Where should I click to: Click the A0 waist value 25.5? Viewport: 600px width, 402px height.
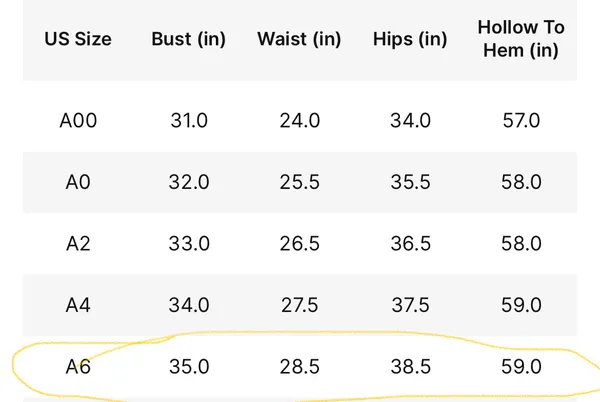(300, 182)
